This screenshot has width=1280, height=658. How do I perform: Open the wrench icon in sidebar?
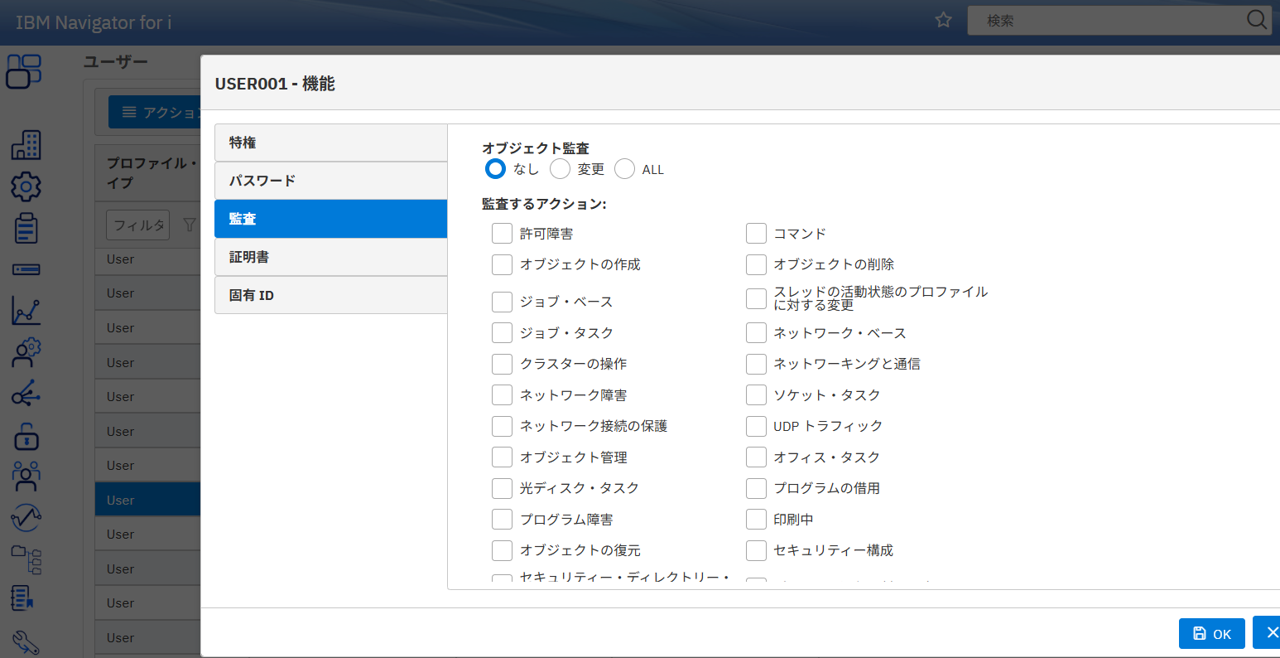(x=25, y=641)
